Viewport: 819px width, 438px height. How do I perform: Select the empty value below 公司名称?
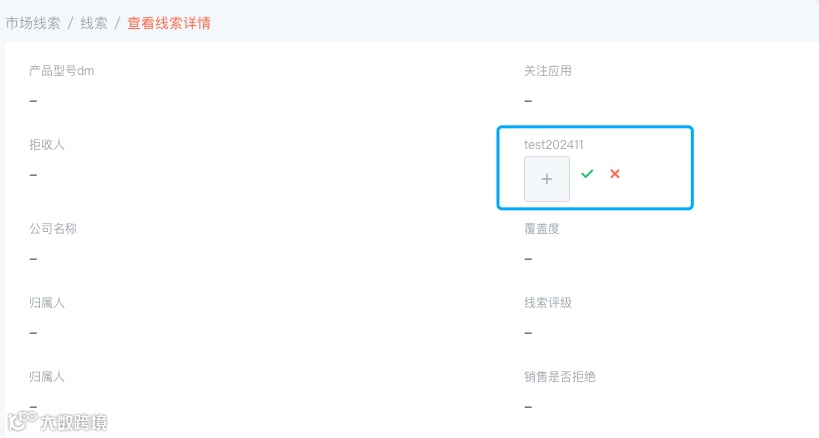pyautogui.click(x=33, y=259)
